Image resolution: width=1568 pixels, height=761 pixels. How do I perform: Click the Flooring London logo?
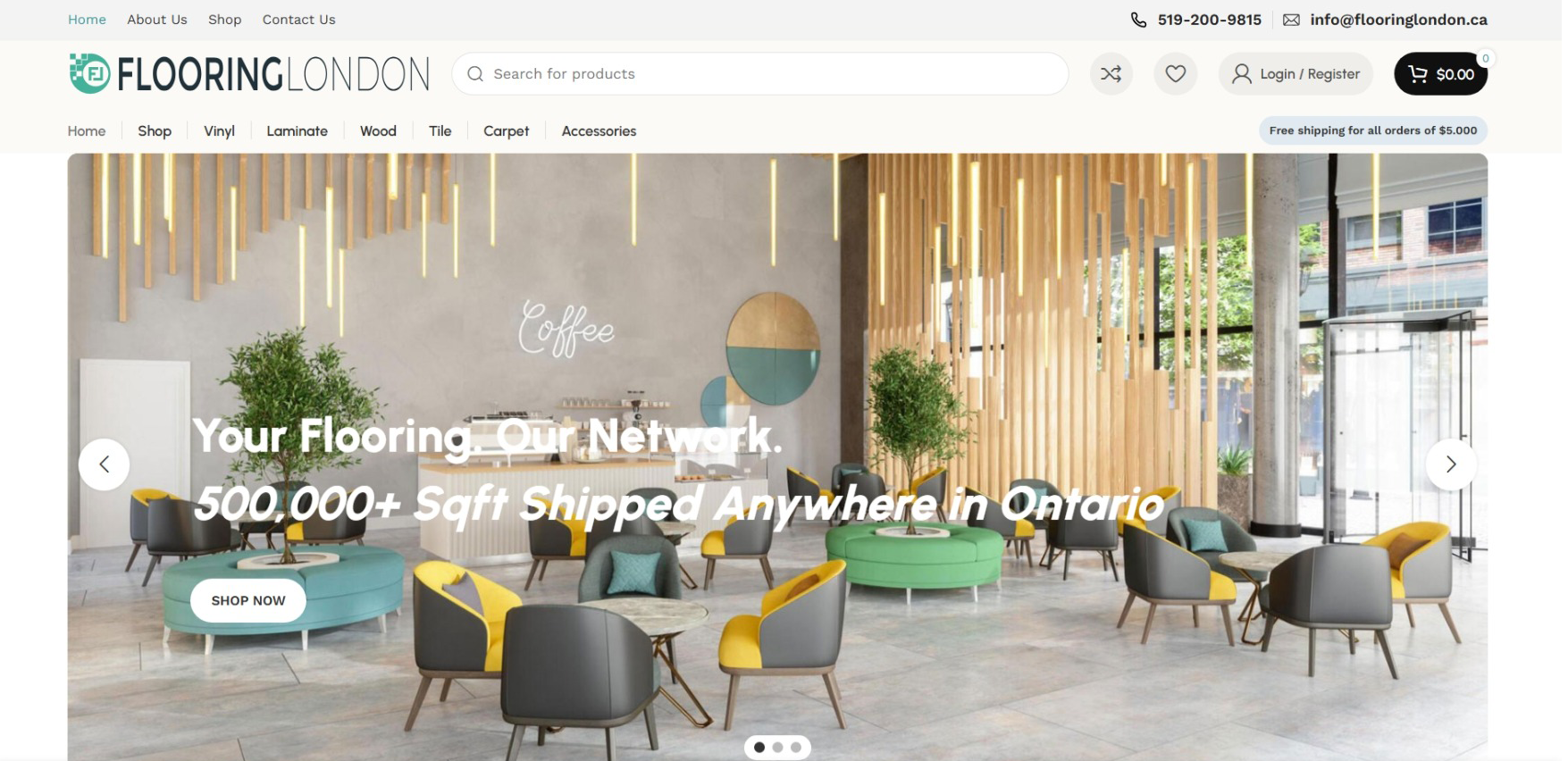pyautogui.click(x=249, y=74)
